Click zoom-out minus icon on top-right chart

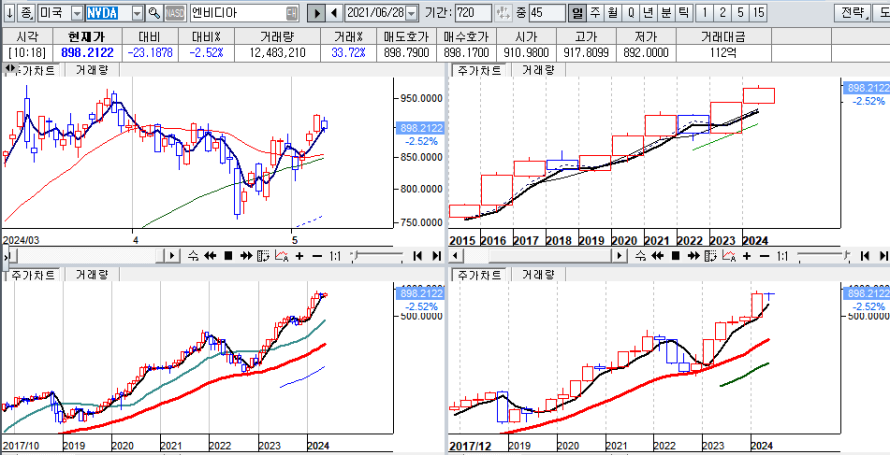pos(763,256)
